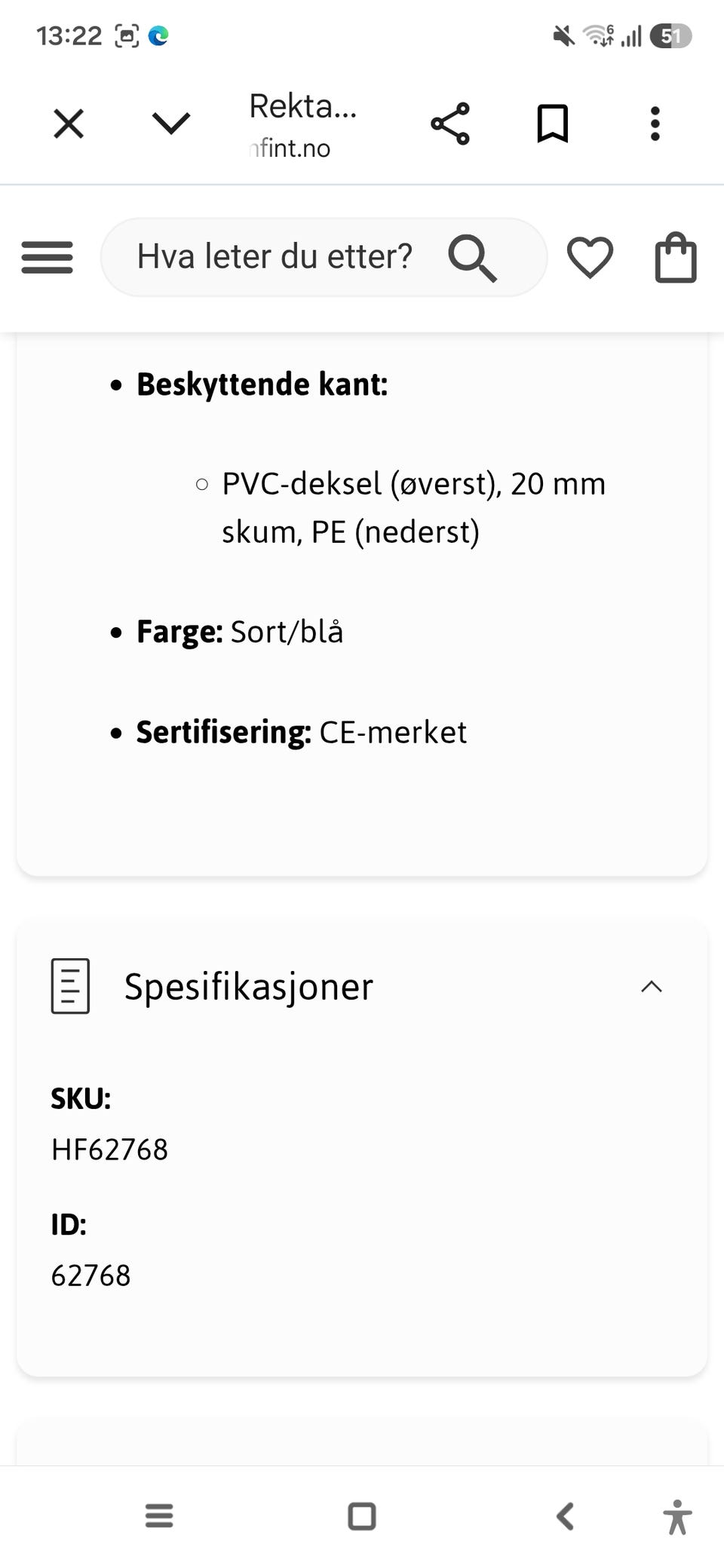Tap the Android back button
The image size is (724, 1568).
coord(565,1516)
